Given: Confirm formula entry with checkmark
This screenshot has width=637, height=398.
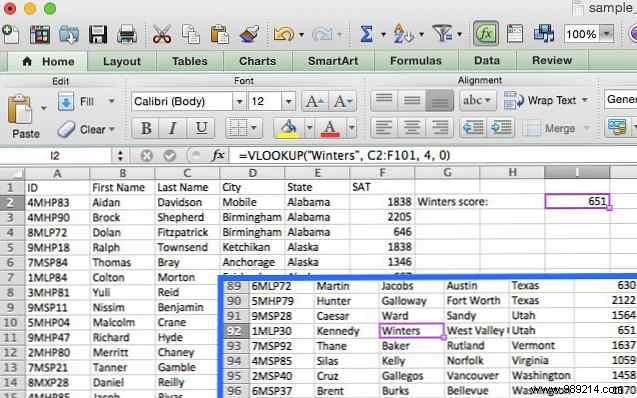Looking at the screenshot, I should pyautogui.click(x=169, y=156).
